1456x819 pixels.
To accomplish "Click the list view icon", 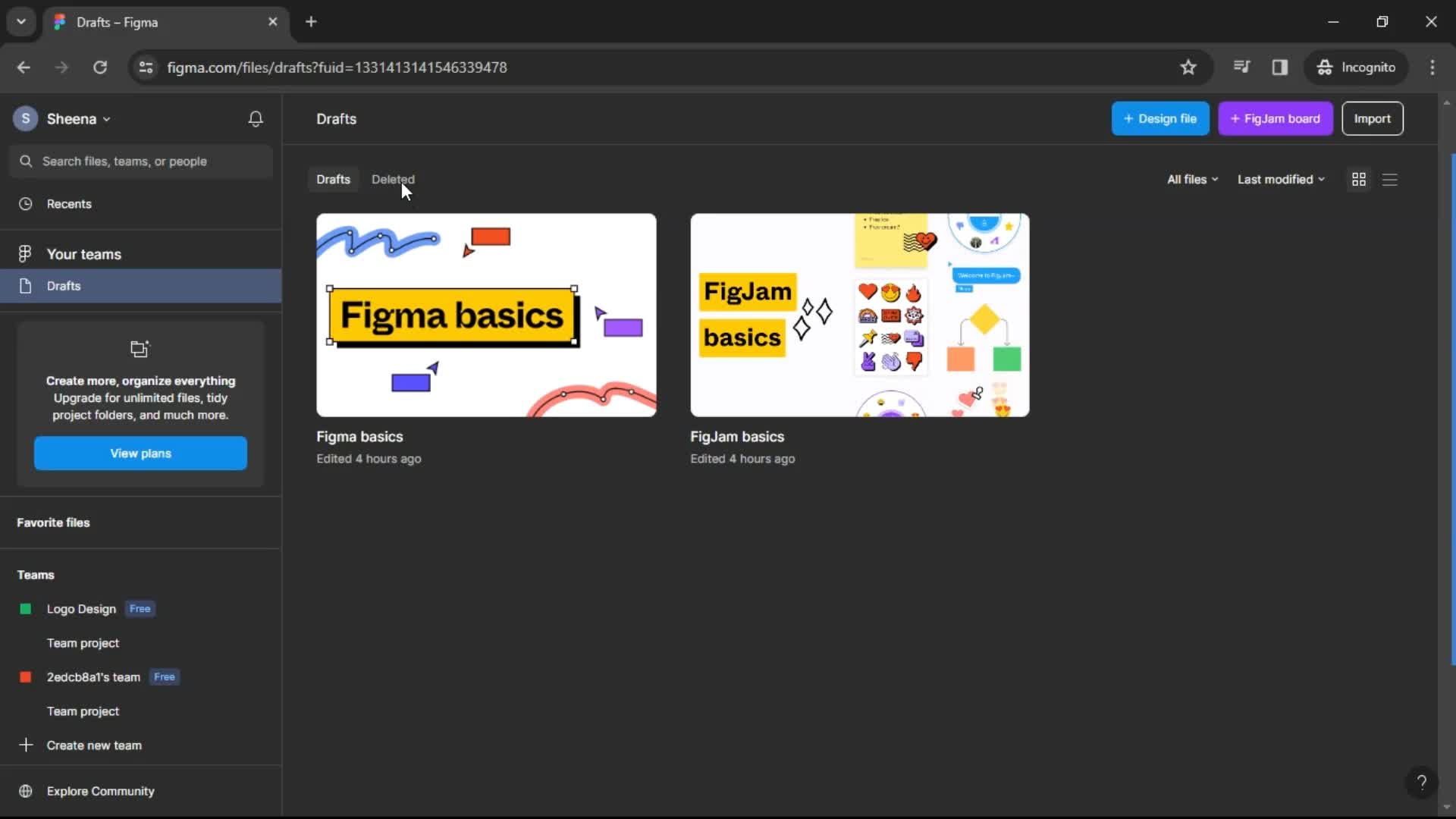I will click(1390, 179).
